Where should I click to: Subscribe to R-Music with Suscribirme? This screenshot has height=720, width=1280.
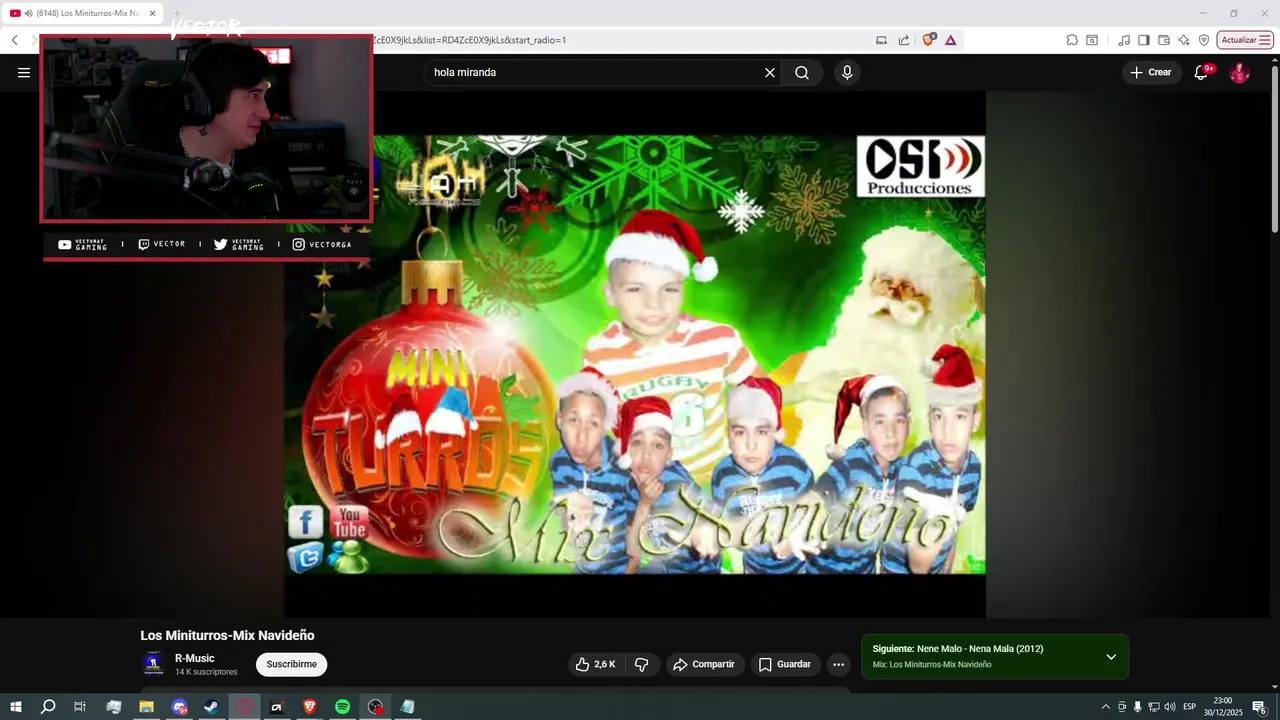(x=291, y=664)
